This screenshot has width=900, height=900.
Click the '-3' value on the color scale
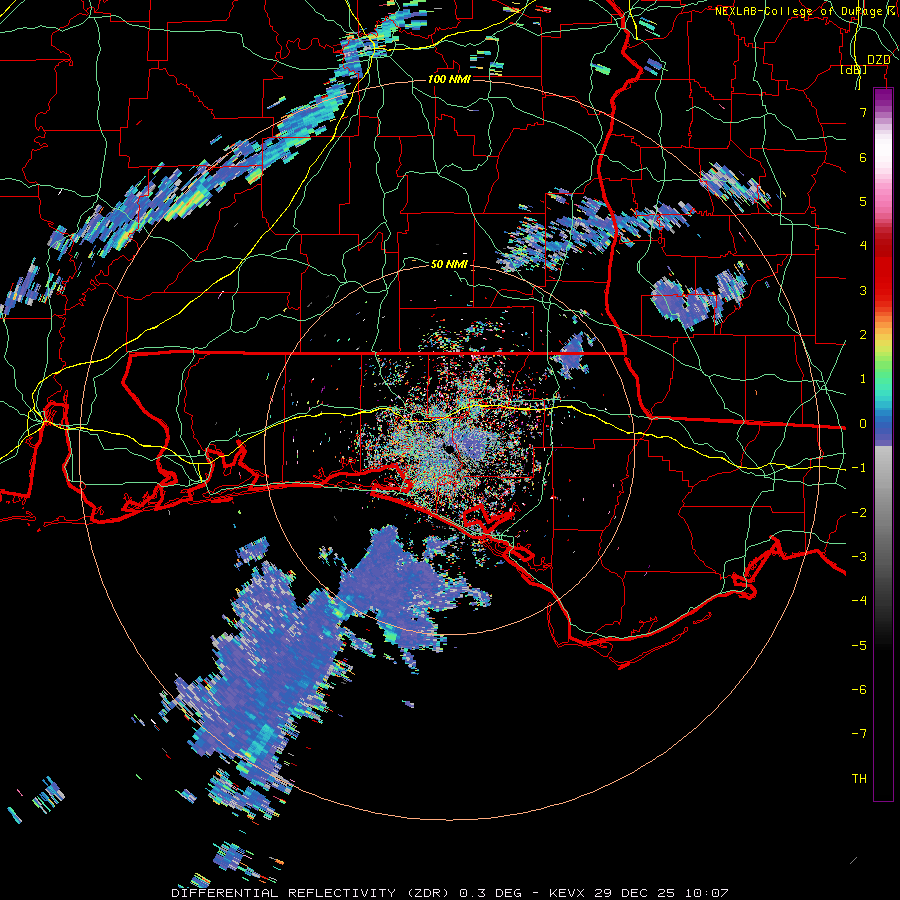859,556
